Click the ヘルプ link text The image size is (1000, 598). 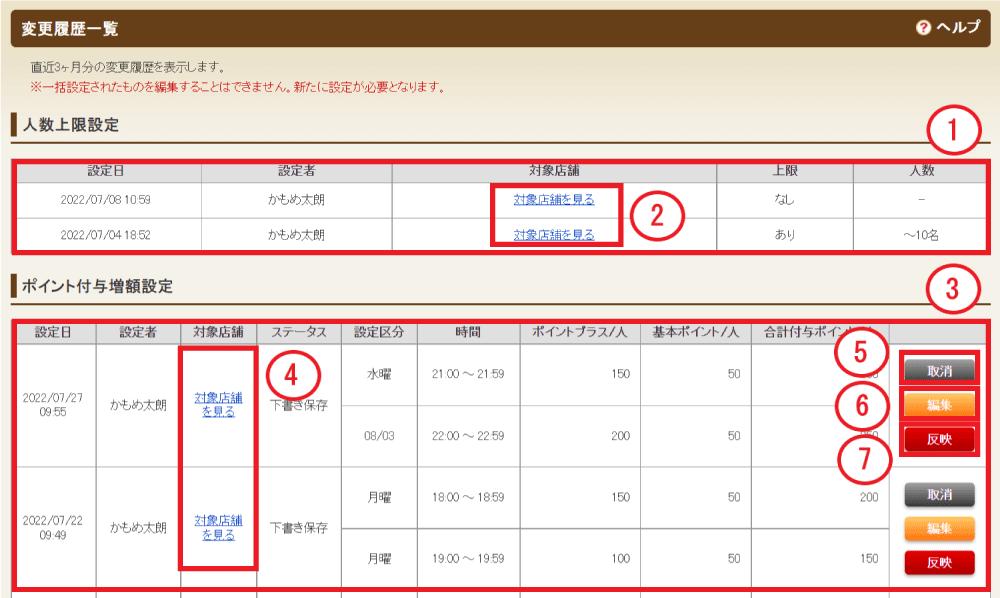[957, 27]
